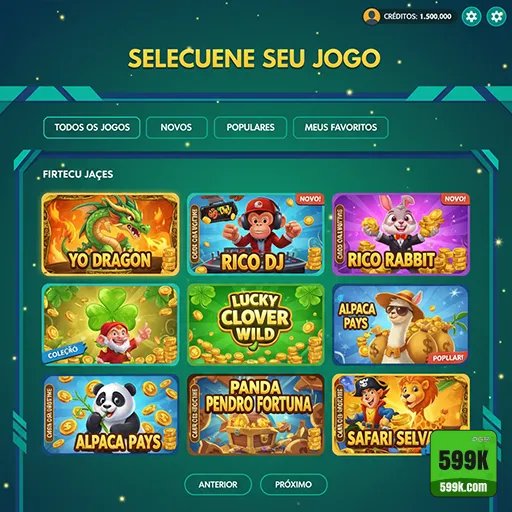512x512 pixels.
Task: Click the 599K.com green badge
Action: click(x=463, y=465)
